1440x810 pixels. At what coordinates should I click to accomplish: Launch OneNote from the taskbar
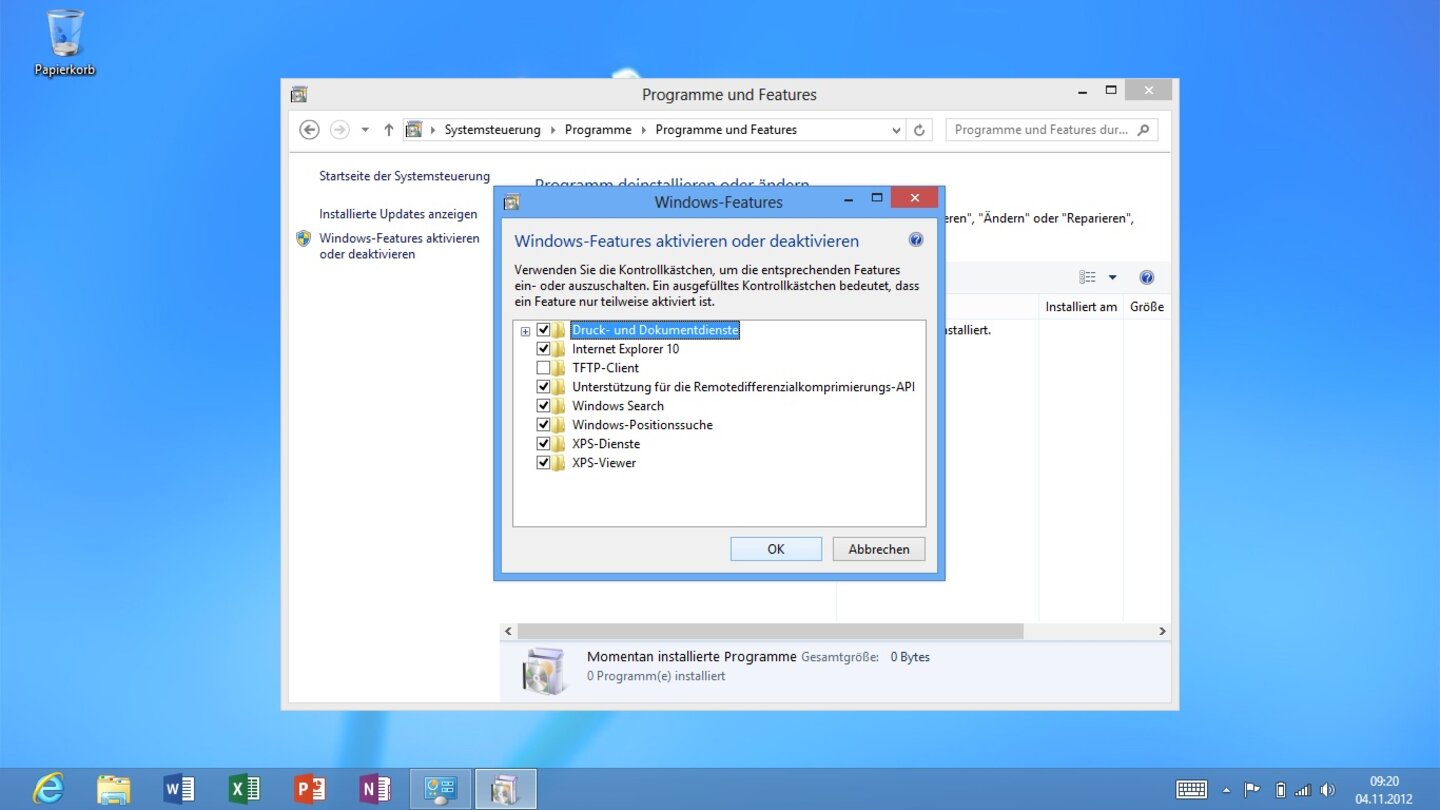pyautogui.click(x=375, y=789)
